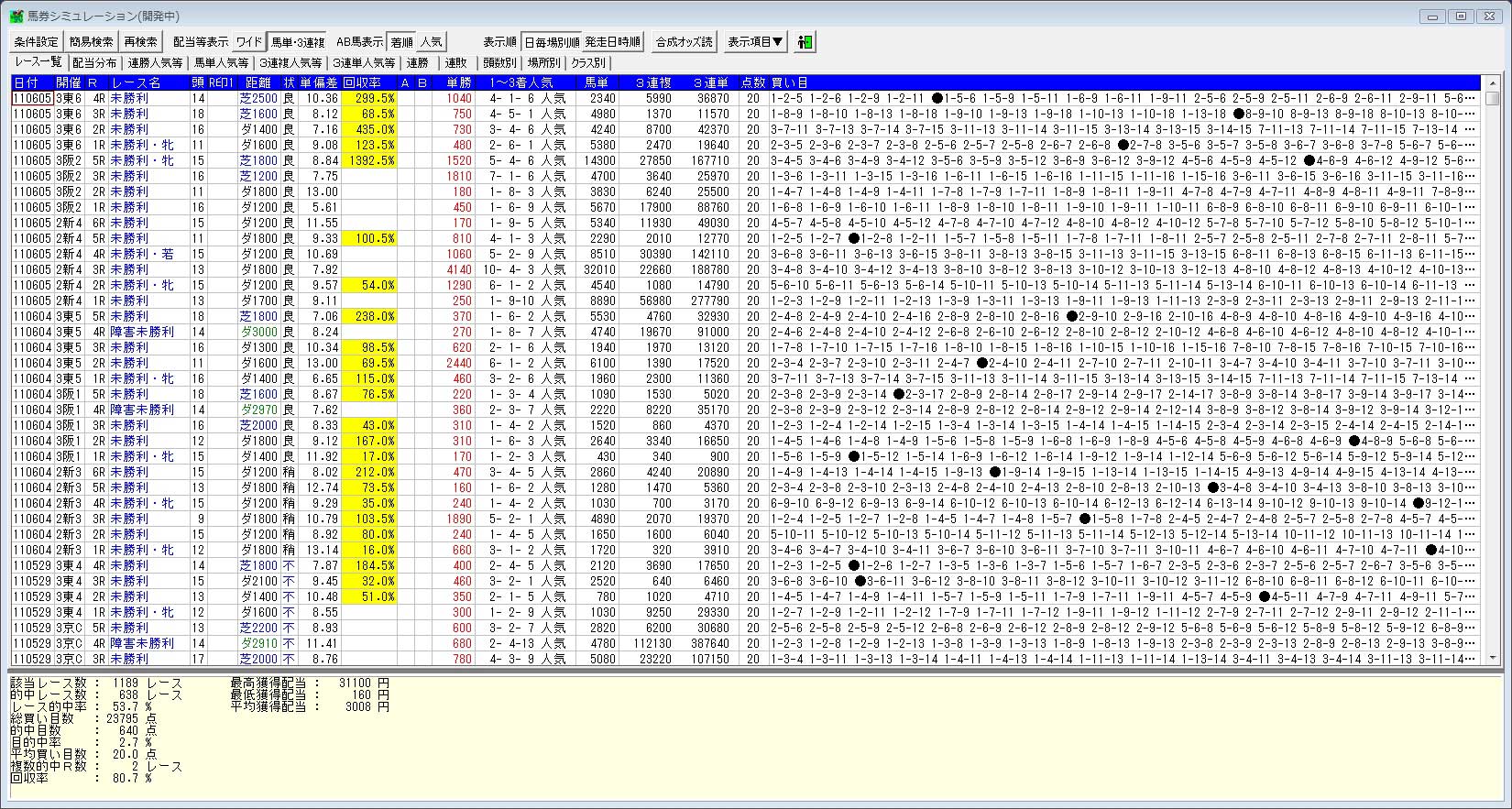
Task: Click the 条件設定 button
Action: click(x=36, y=42)
